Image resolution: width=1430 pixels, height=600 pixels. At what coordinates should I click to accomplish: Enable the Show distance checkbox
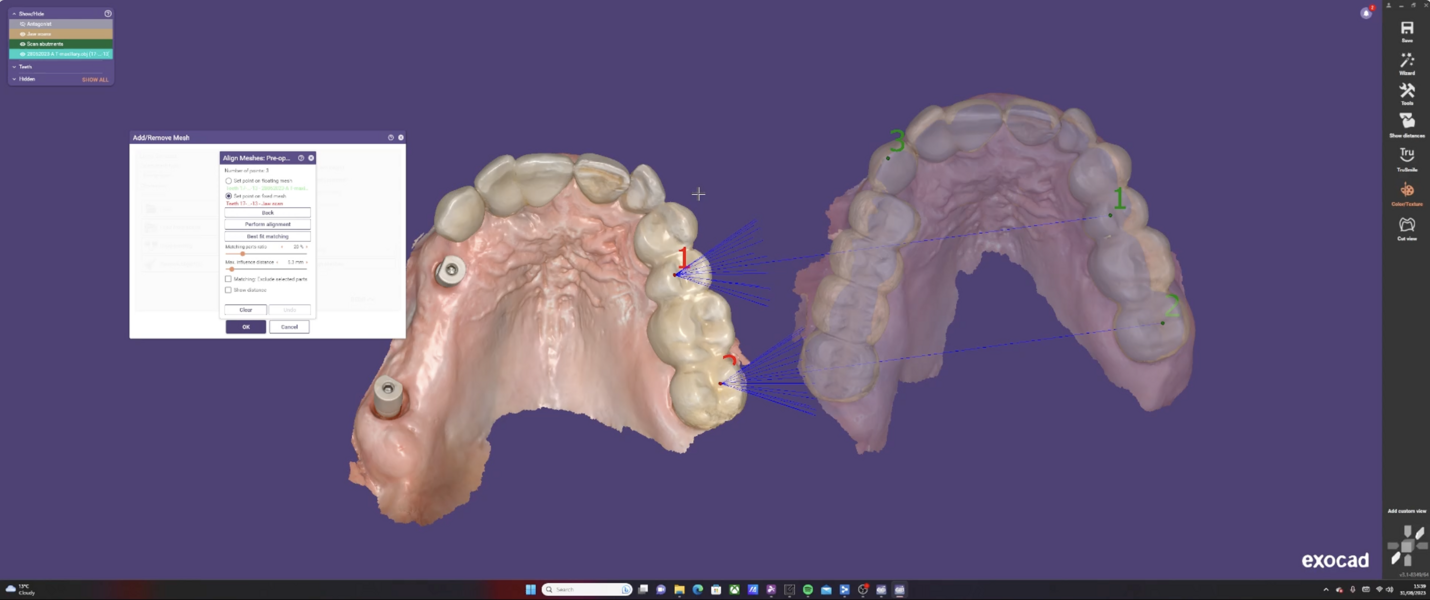[228, 289]
